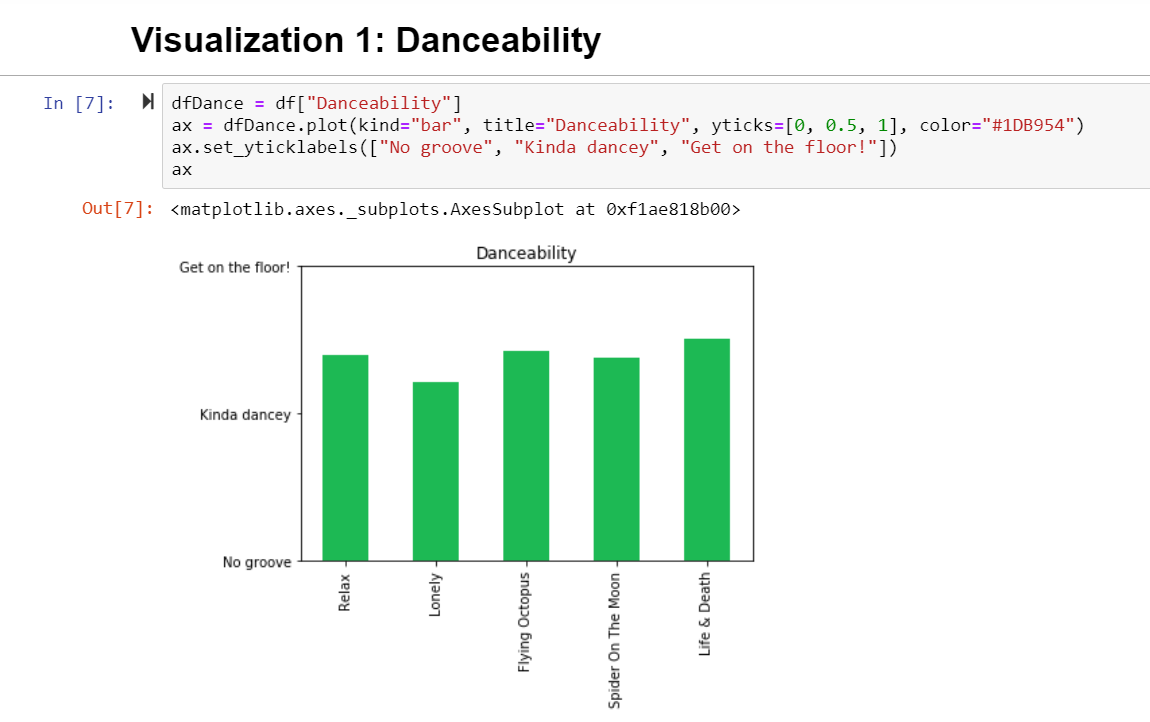Viewport: 1150px width, 722px height.
Task: Click the 'Get on the floor!' axis label
Action: (235, 268)
